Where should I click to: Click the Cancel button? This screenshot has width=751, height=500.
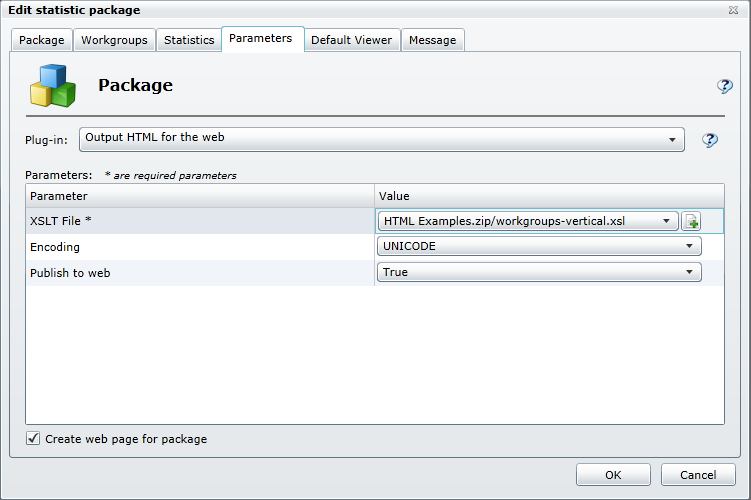coord(698,475)
